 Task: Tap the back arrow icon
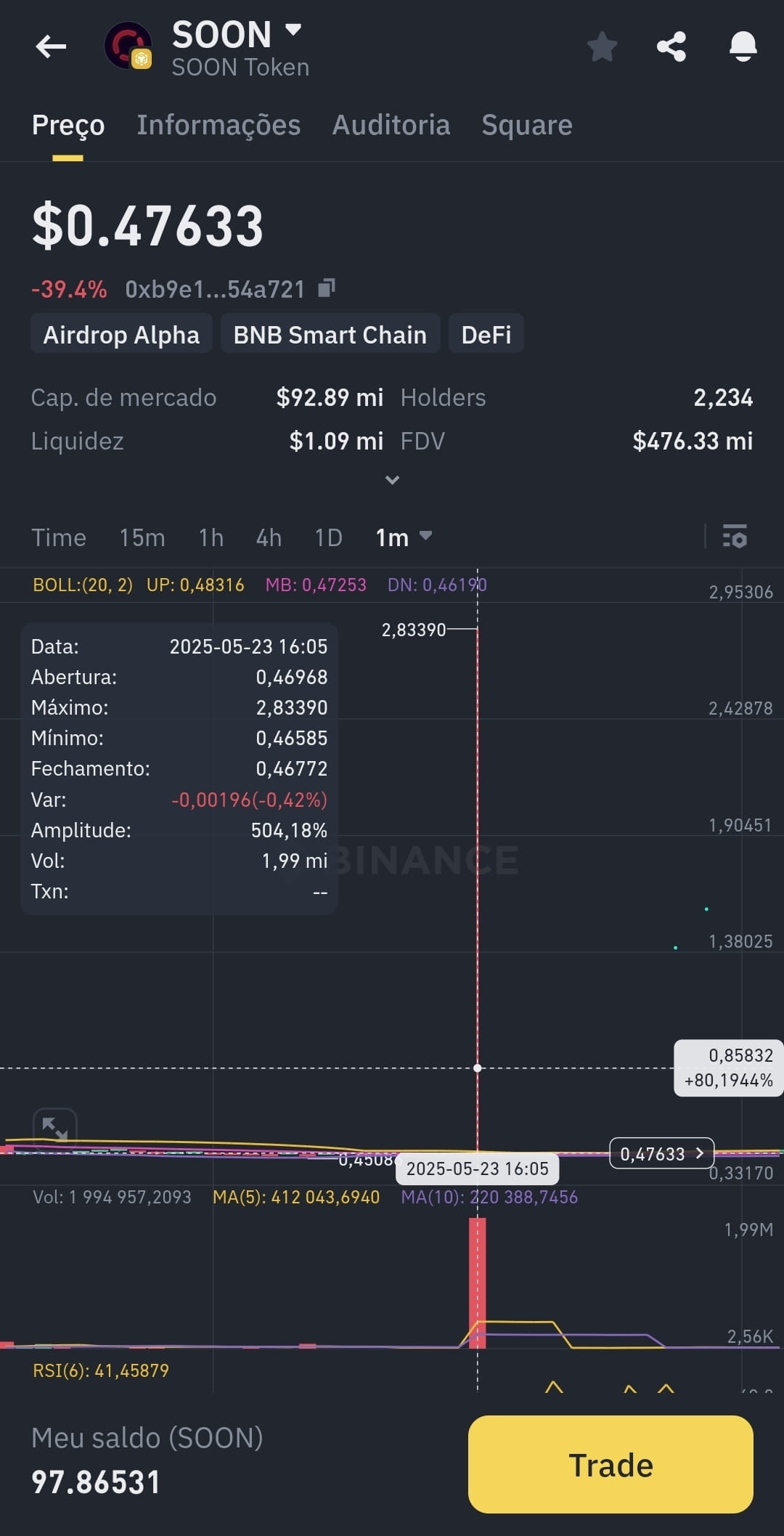click(51, 46)
